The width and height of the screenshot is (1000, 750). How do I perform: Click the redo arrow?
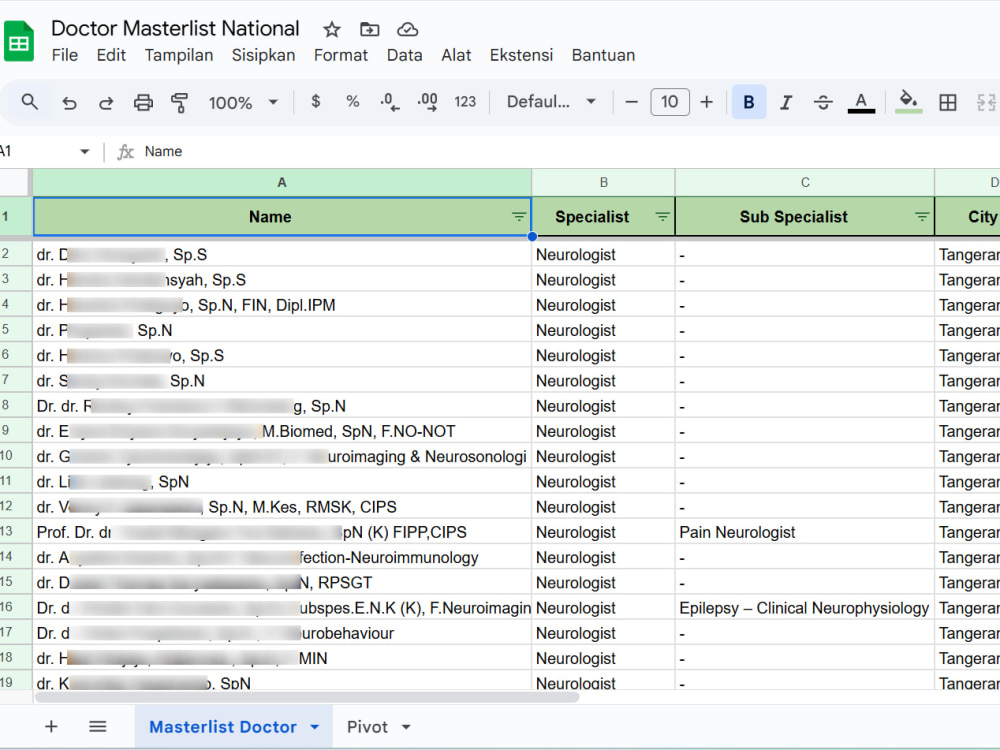(106, 102)
